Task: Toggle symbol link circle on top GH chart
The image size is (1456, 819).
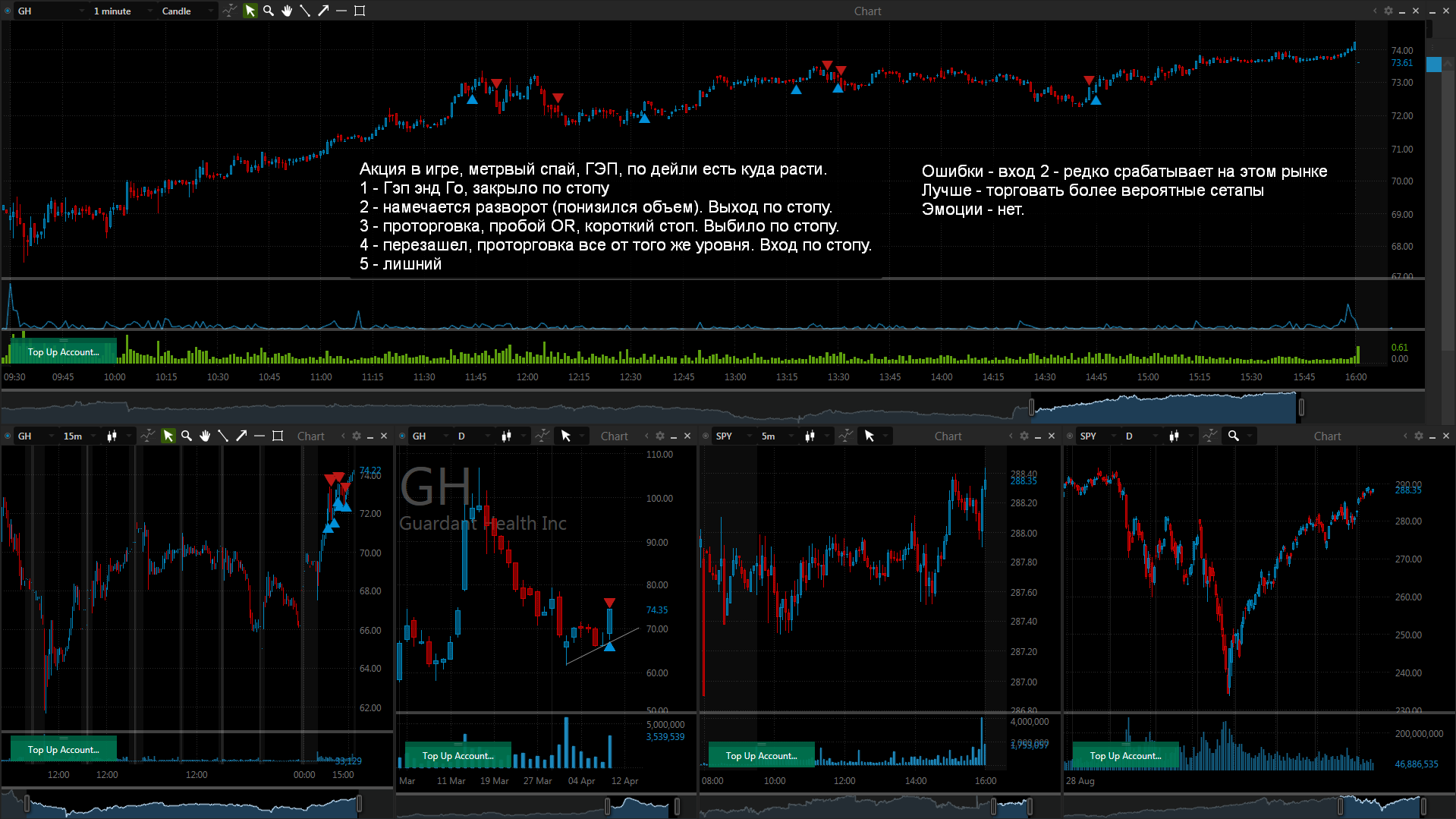Action: (8, 11)
